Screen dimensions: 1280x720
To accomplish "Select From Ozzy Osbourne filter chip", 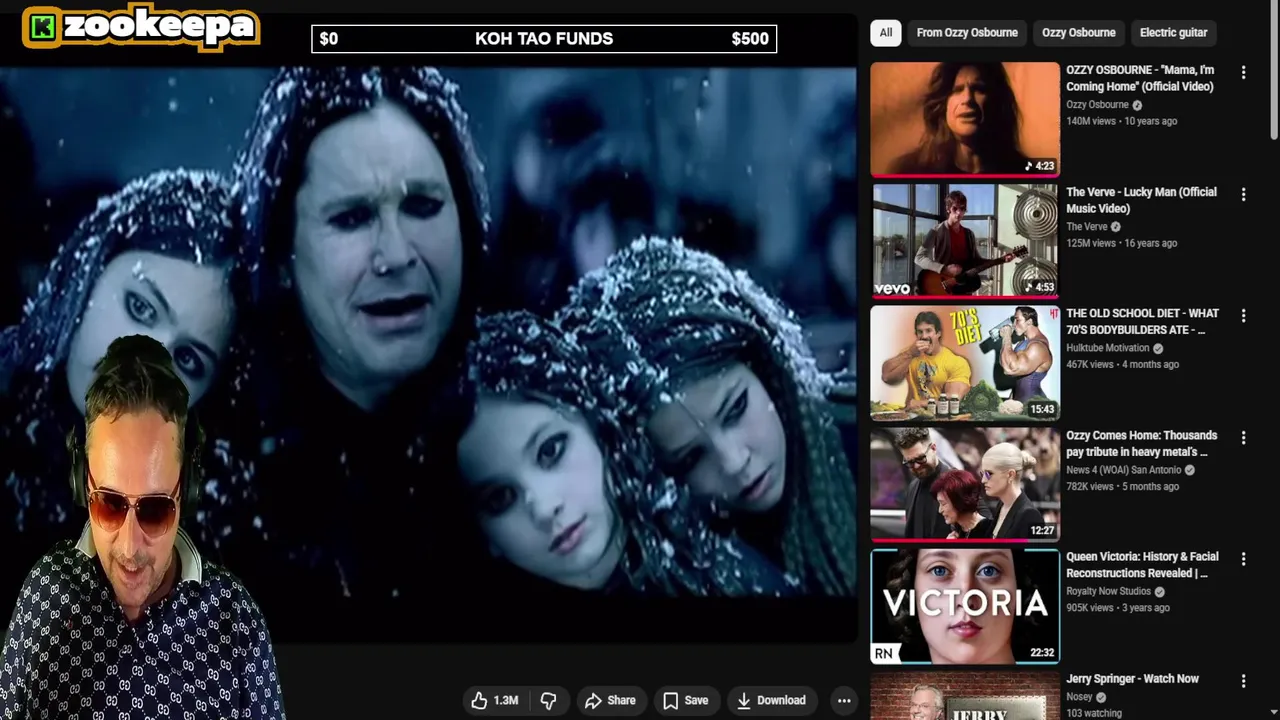I will click(967, 32).
